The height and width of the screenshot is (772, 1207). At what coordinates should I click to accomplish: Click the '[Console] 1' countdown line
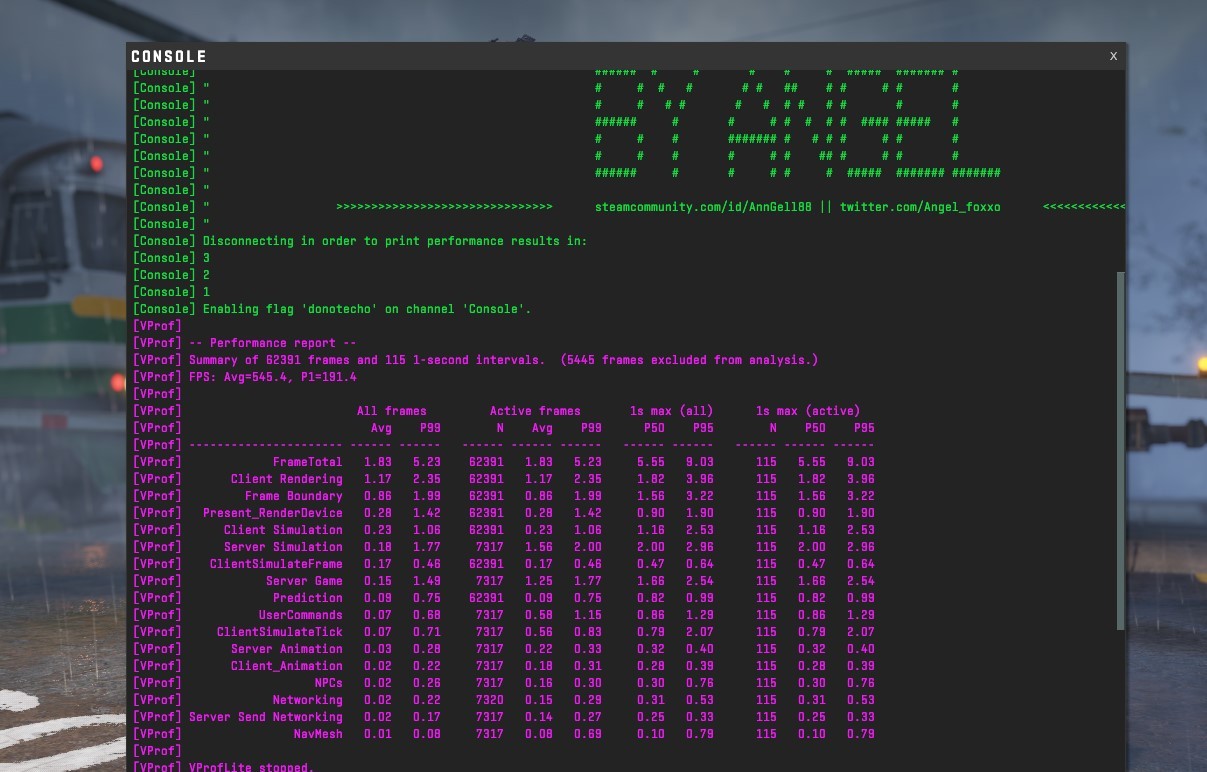tap(171, 292)
